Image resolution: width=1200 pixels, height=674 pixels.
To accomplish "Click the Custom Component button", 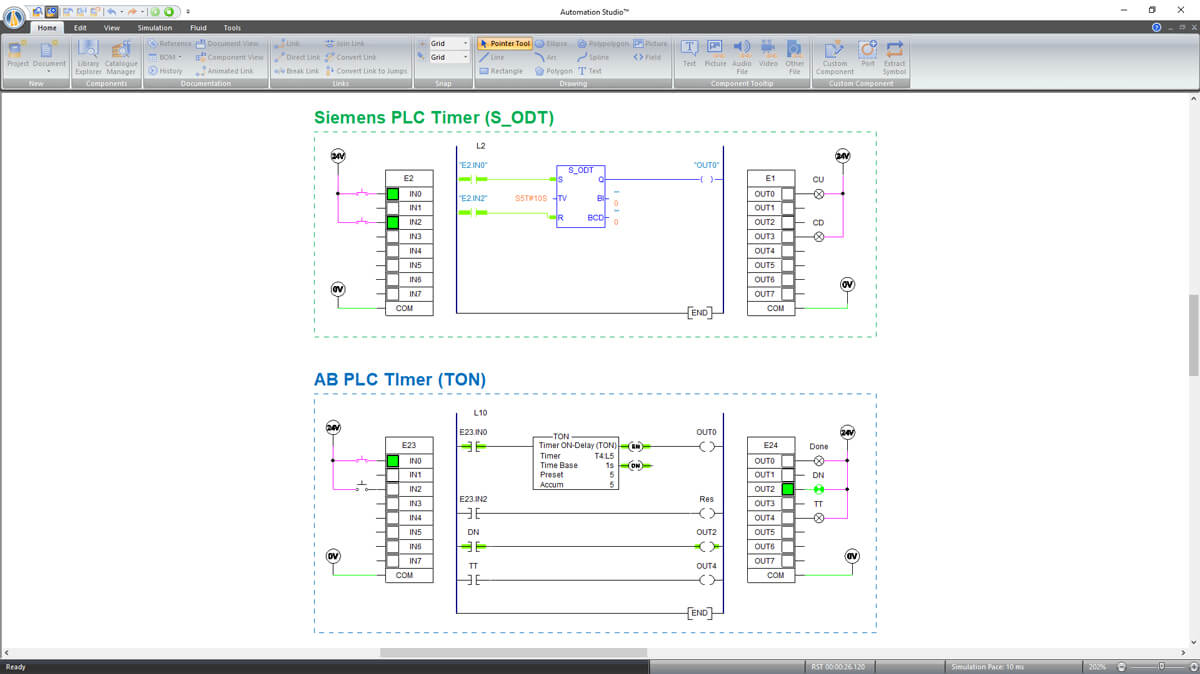I will click(x=834, y=57).
